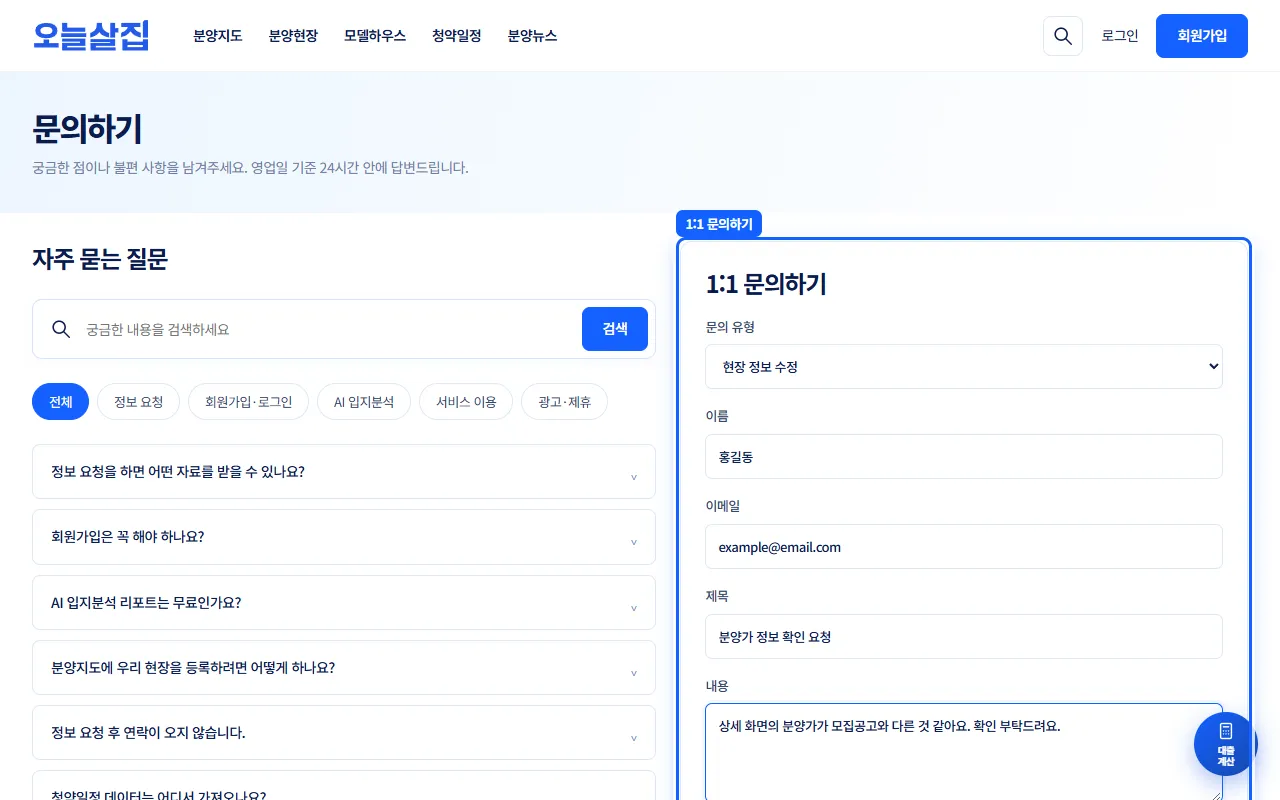Image resolution: width=1280 pixels, height=800 pixels.
Task: Click the 검색 button in FAQ
Action: click(x=615, y=329)
